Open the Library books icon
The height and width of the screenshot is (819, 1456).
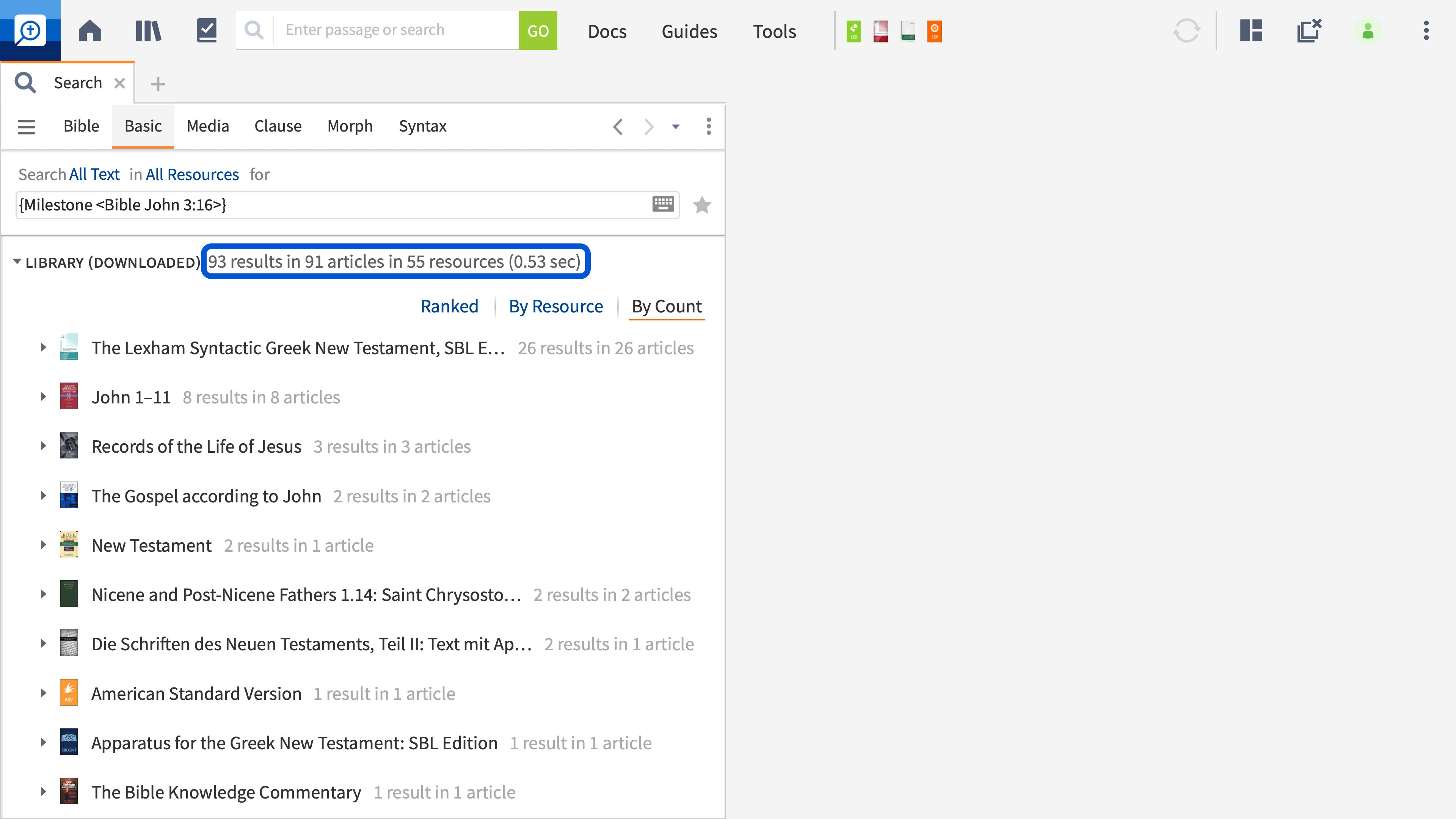pos(149,30)
